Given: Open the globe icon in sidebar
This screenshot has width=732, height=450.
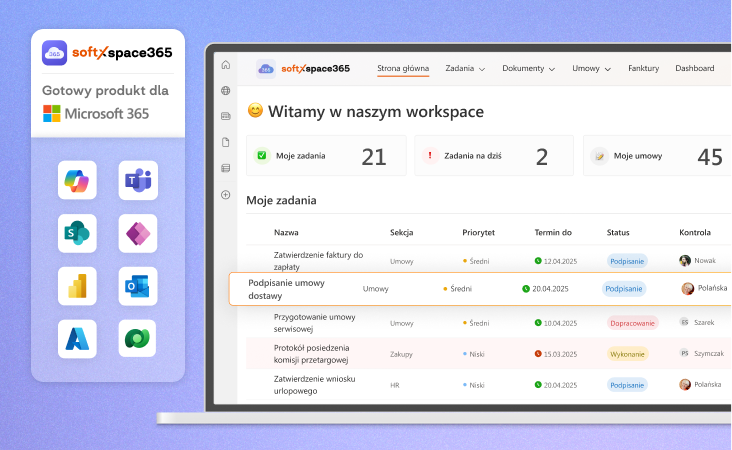Looking at the screenshot, I should tap(225, 91).
